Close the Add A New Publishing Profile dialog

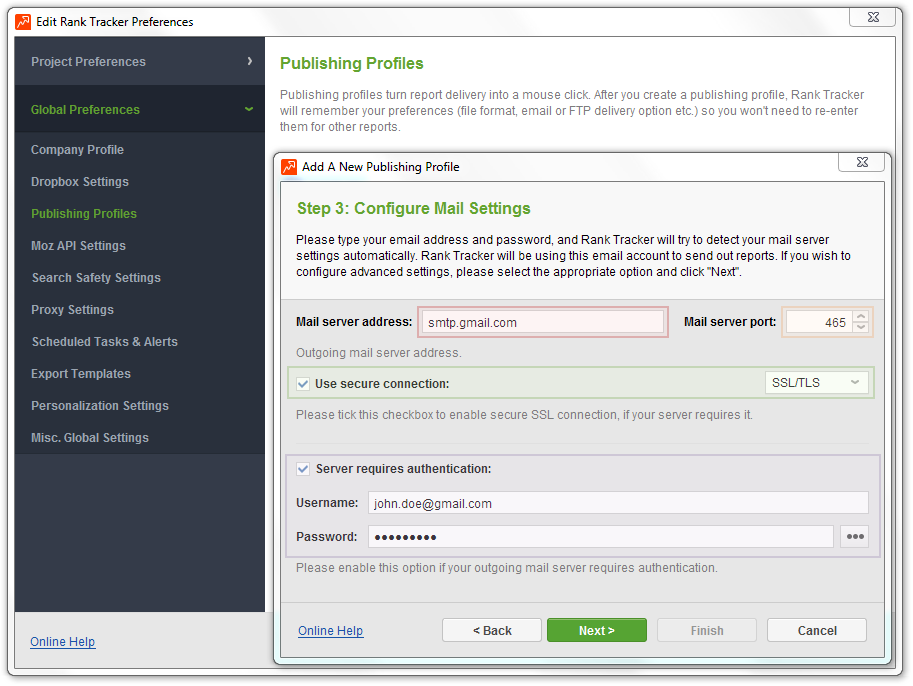[862, 162]
